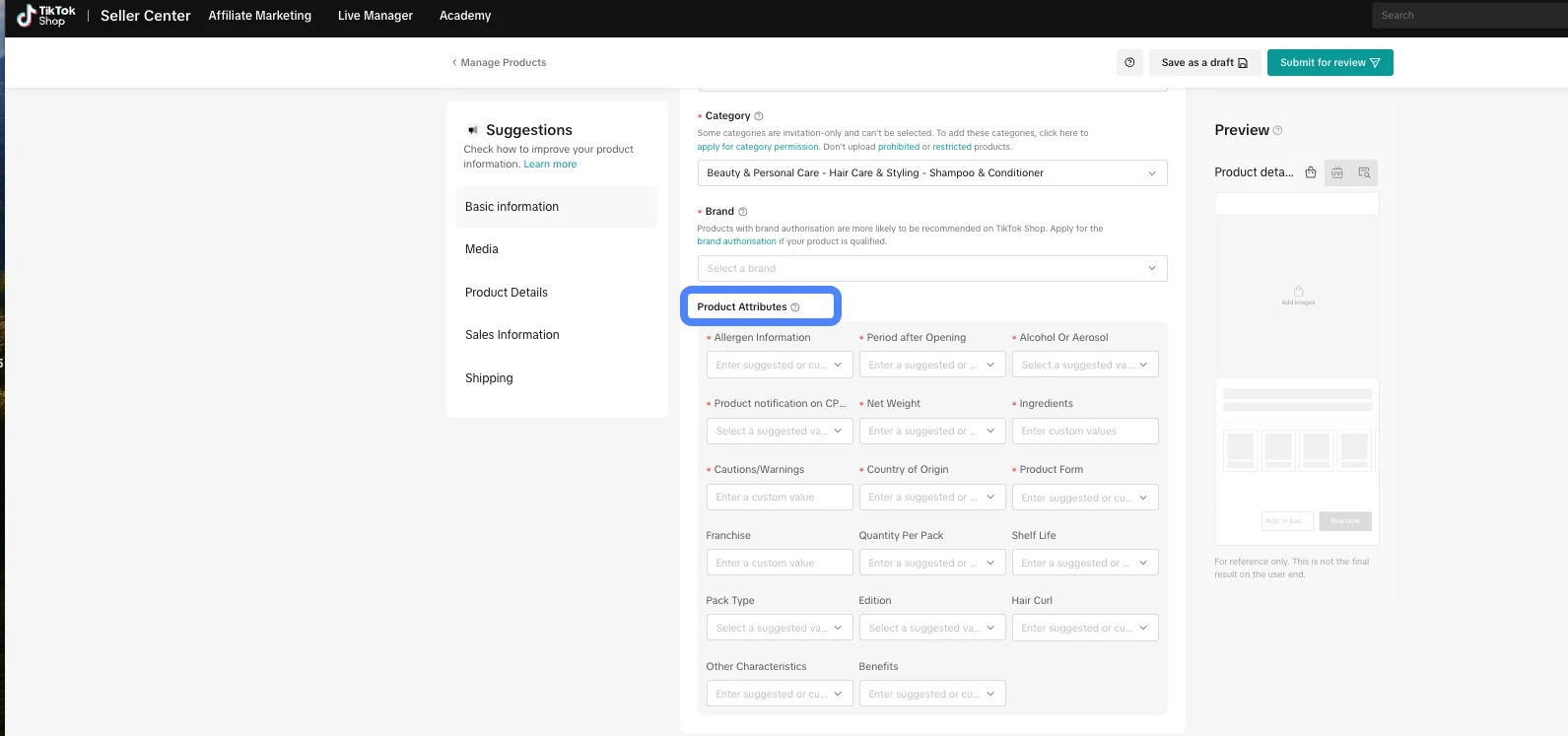
Task: Click the TikTok Shop logo
Action: [x=46, y=16]
